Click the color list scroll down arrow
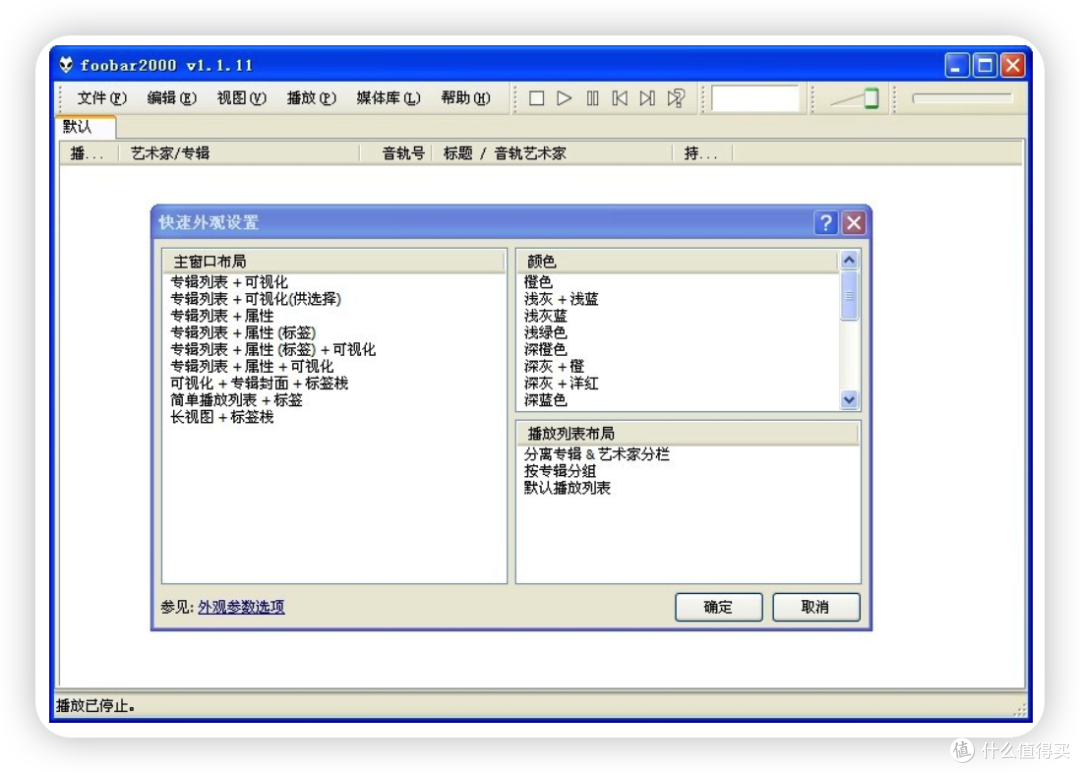 click(x=849, y=400)
